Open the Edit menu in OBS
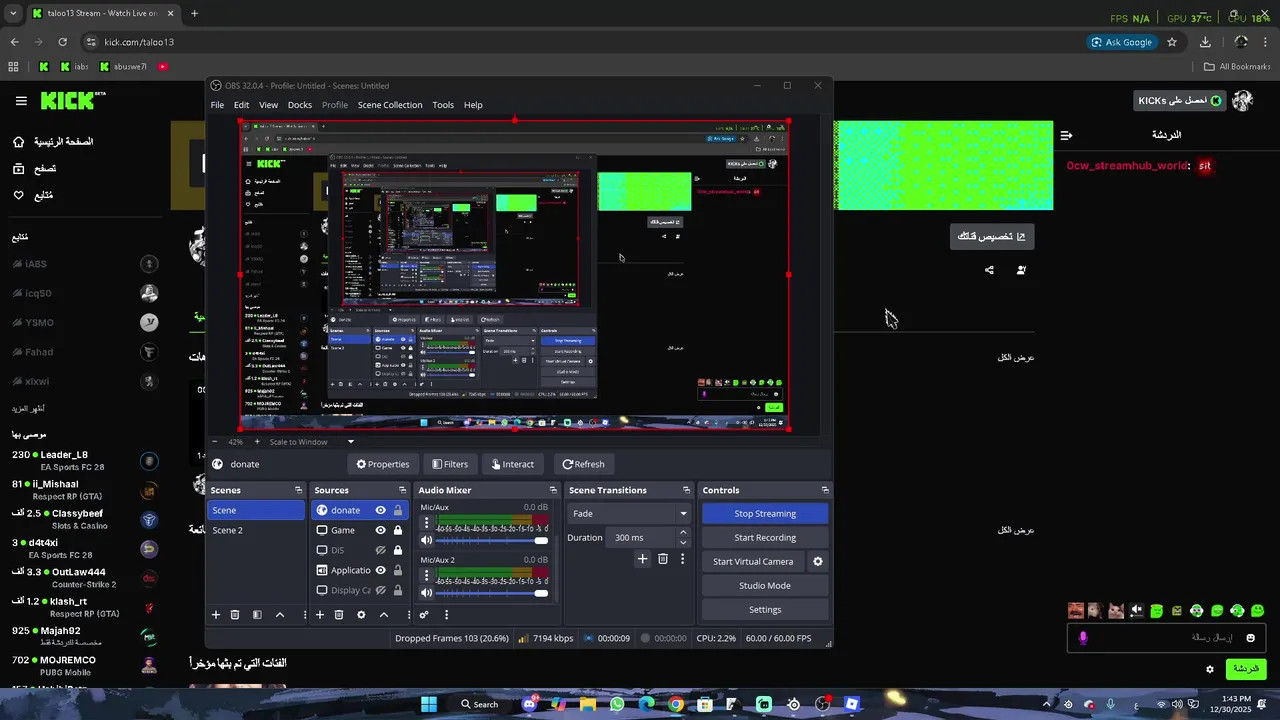Screen dimensions: 1280x720 (241, 105)
